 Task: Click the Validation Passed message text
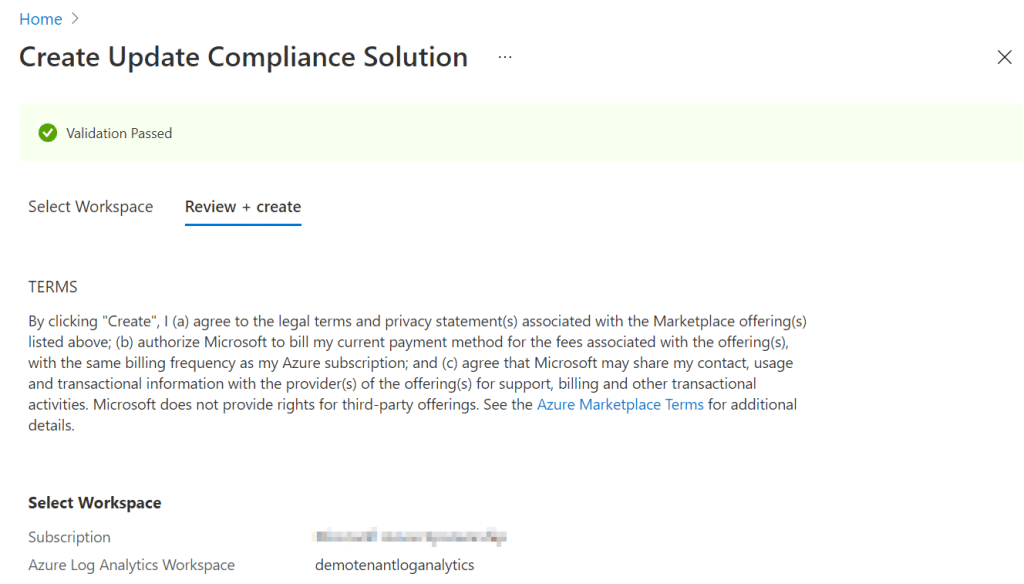click(119, 133)
